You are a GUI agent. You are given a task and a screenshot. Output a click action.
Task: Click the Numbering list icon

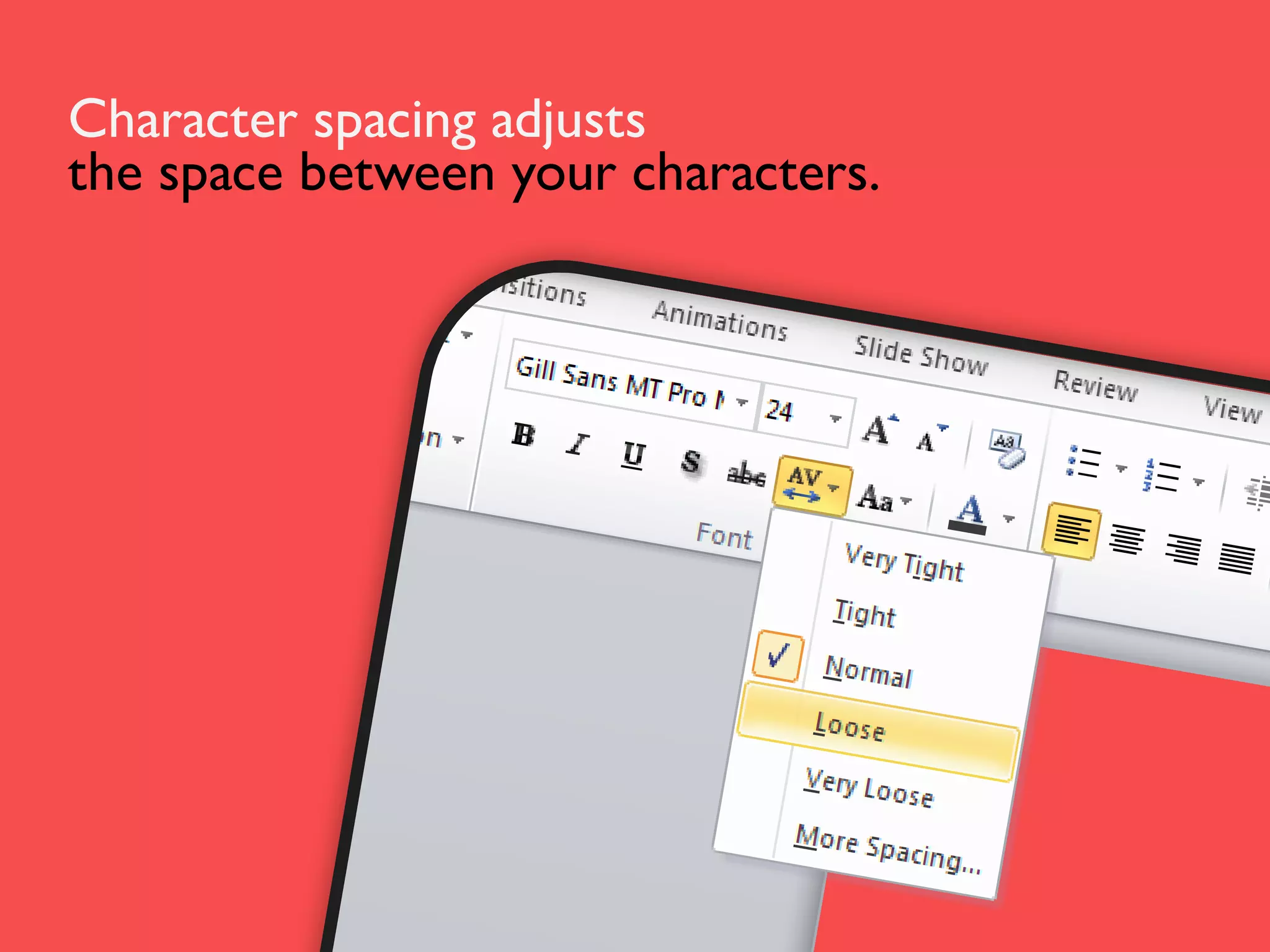pyautogui.click(x=1161, y=475)
